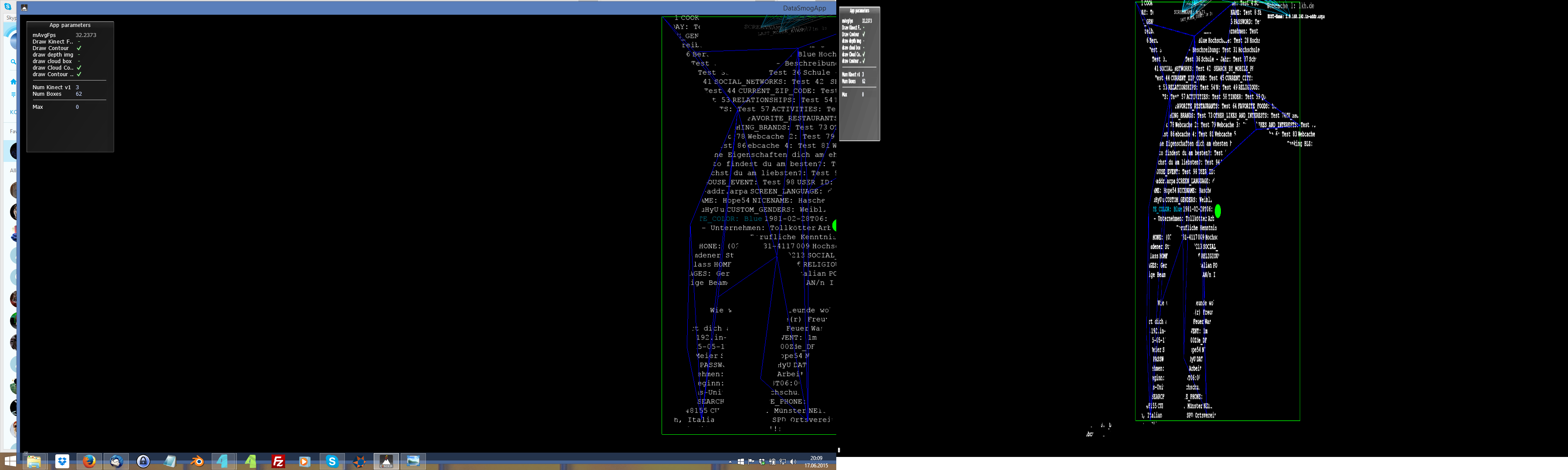
Task: Show hidden system tray icons
Action: (x=730, y=462)
